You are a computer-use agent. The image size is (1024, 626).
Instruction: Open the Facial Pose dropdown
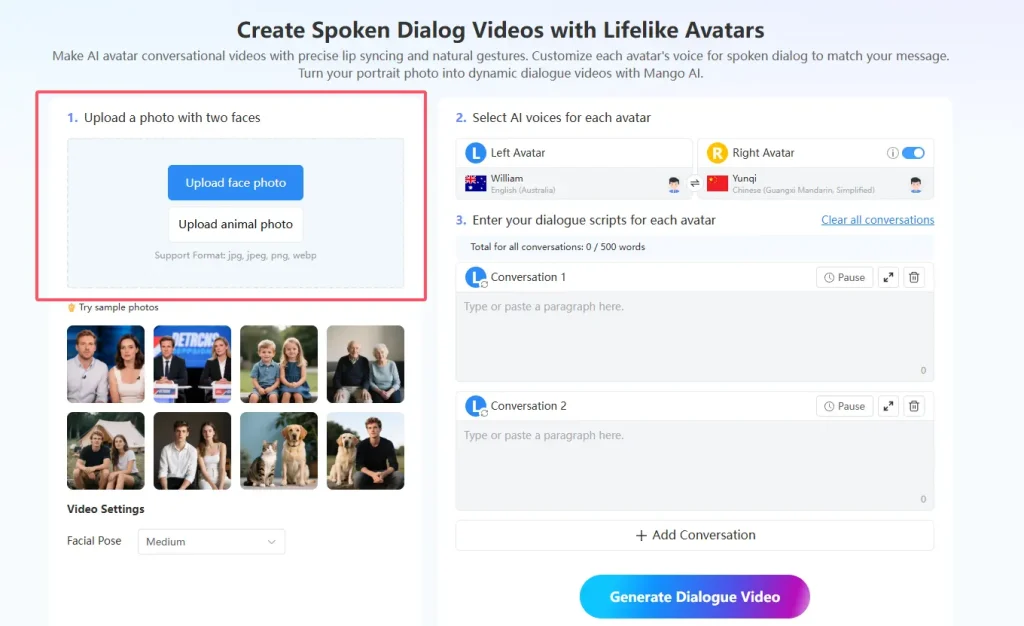[x=211, y=541]
